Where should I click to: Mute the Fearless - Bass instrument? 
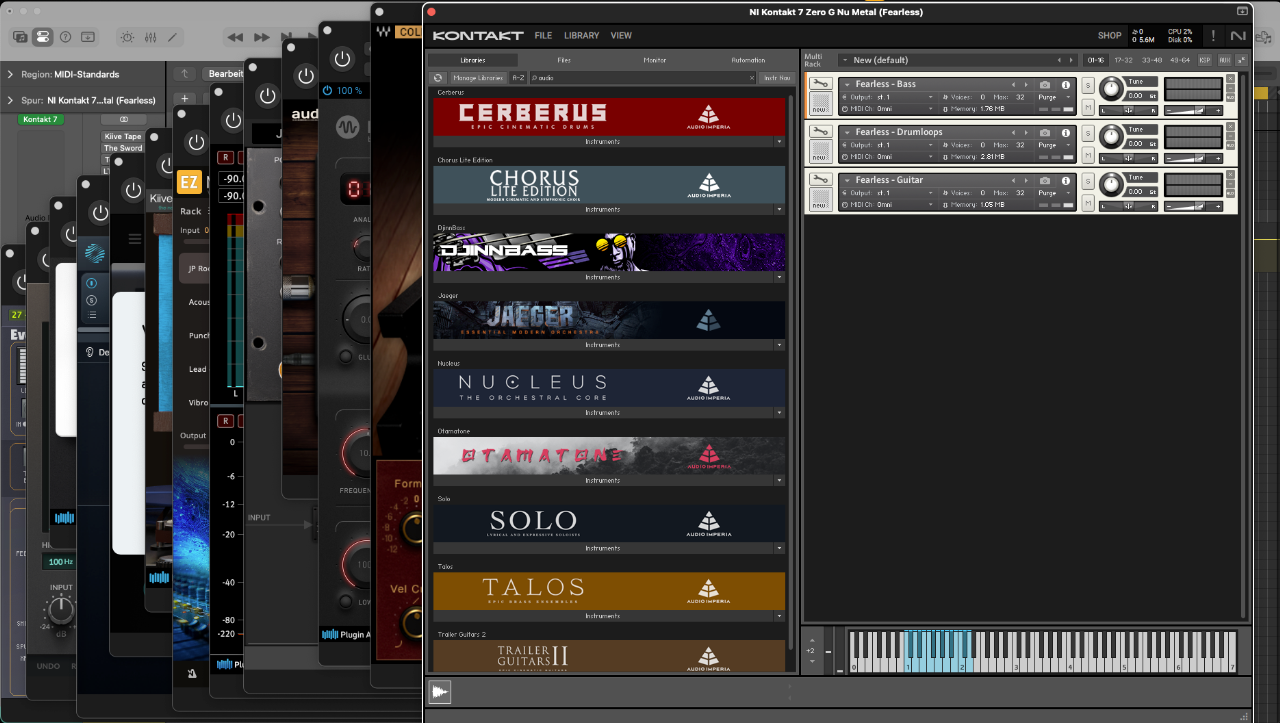point(1088,107)
